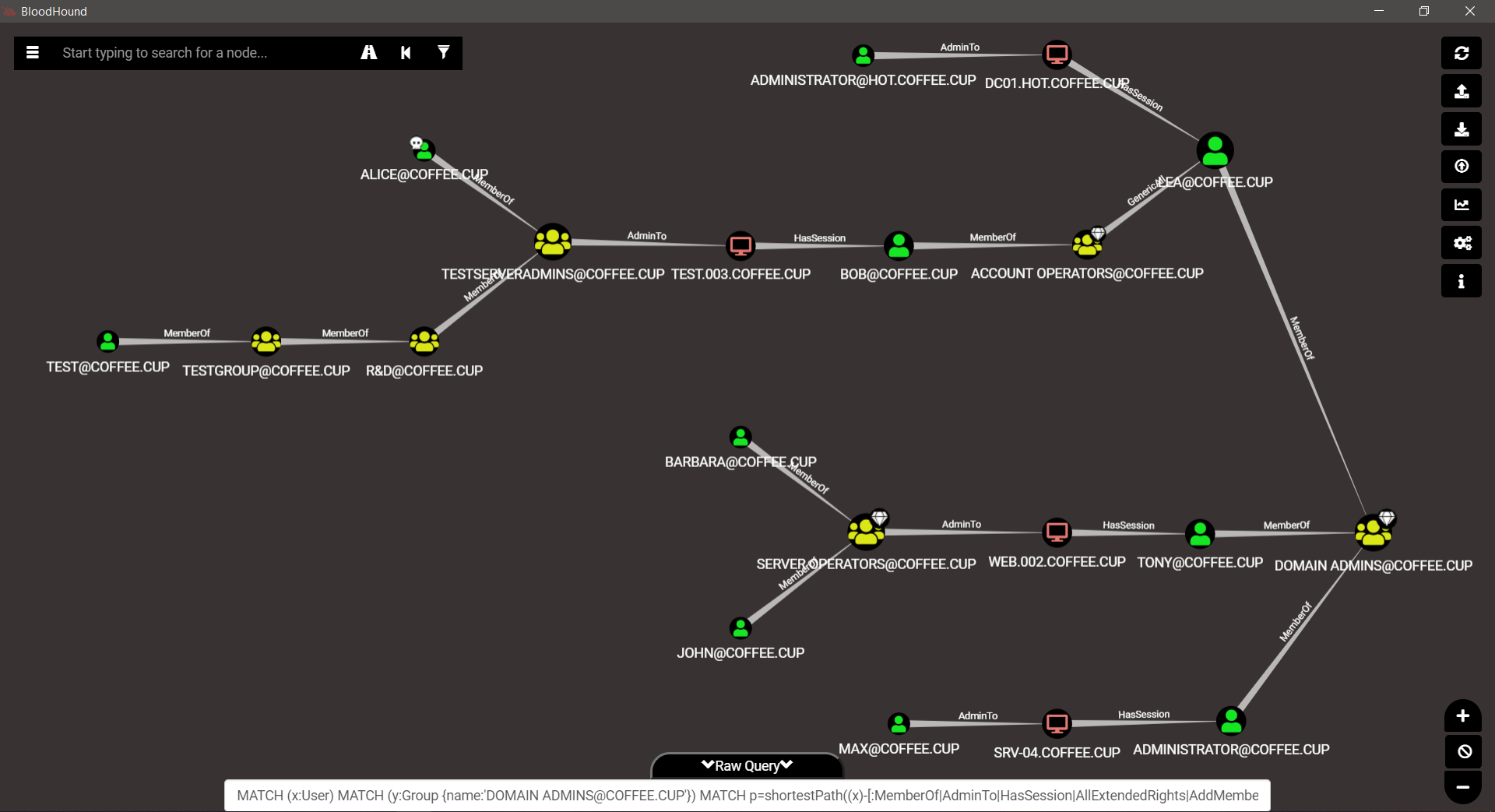Click HasSession label between SRV-04 and ADMINISTRATOR
1495x812 pixels.
coord(1144,715)
